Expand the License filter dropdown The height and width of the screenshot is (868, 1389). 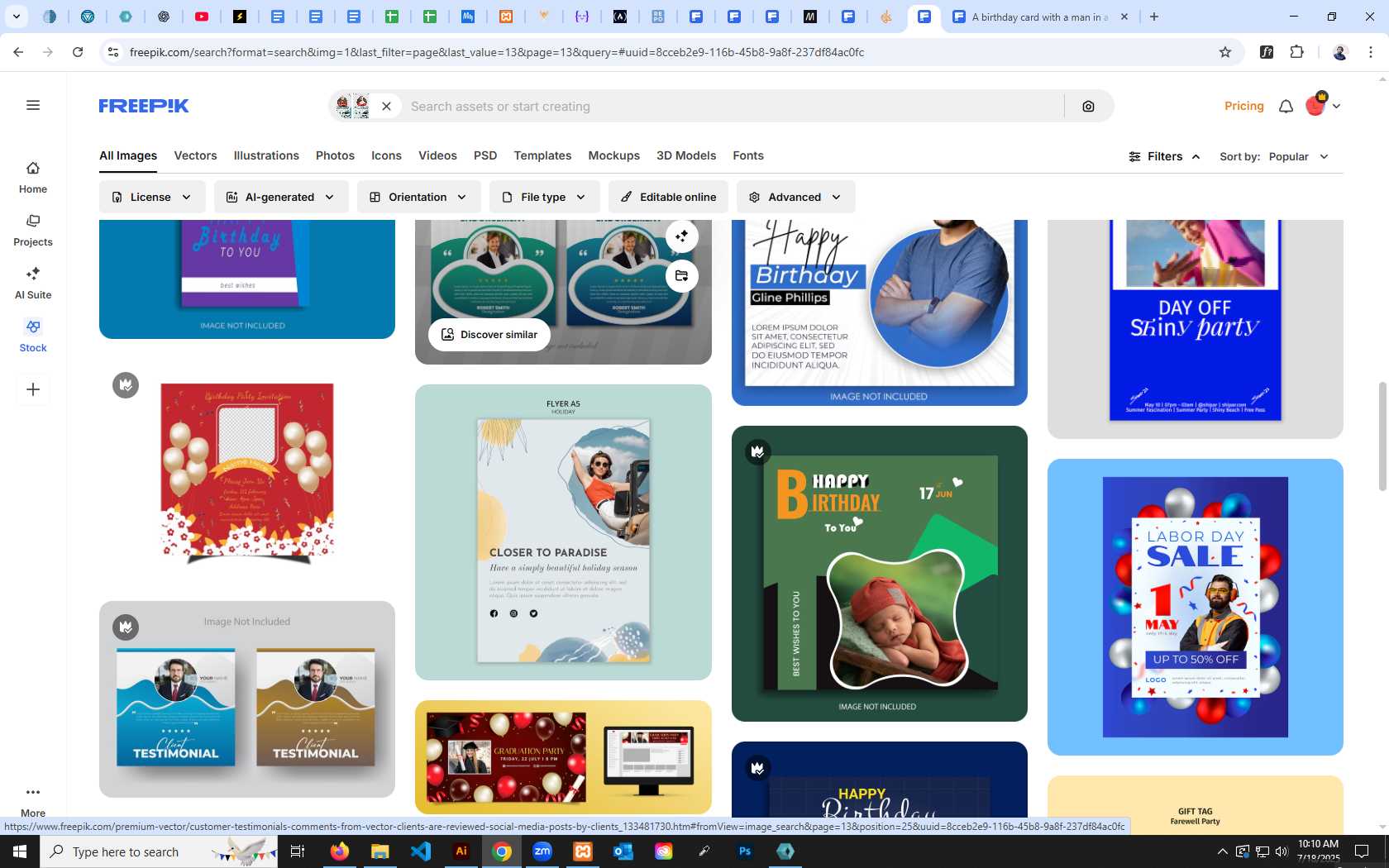coord(152,197)
